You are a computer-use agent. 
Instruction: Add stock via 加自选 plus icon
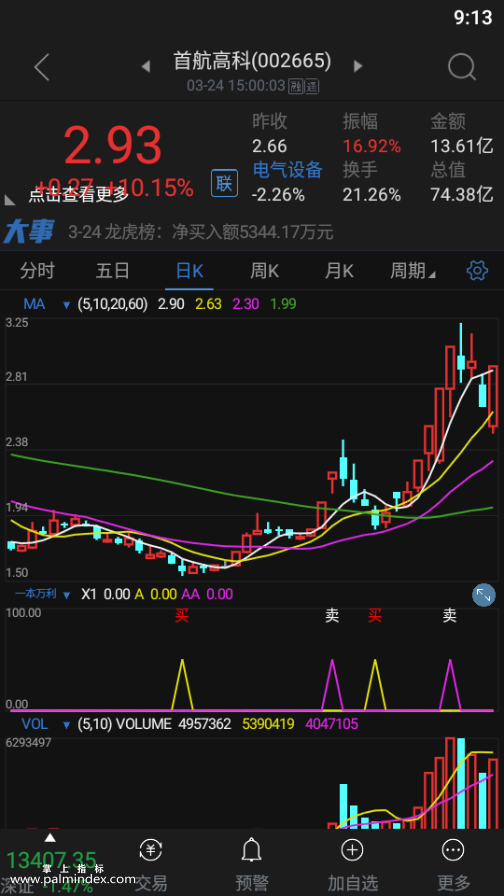(x=352, y=850)
